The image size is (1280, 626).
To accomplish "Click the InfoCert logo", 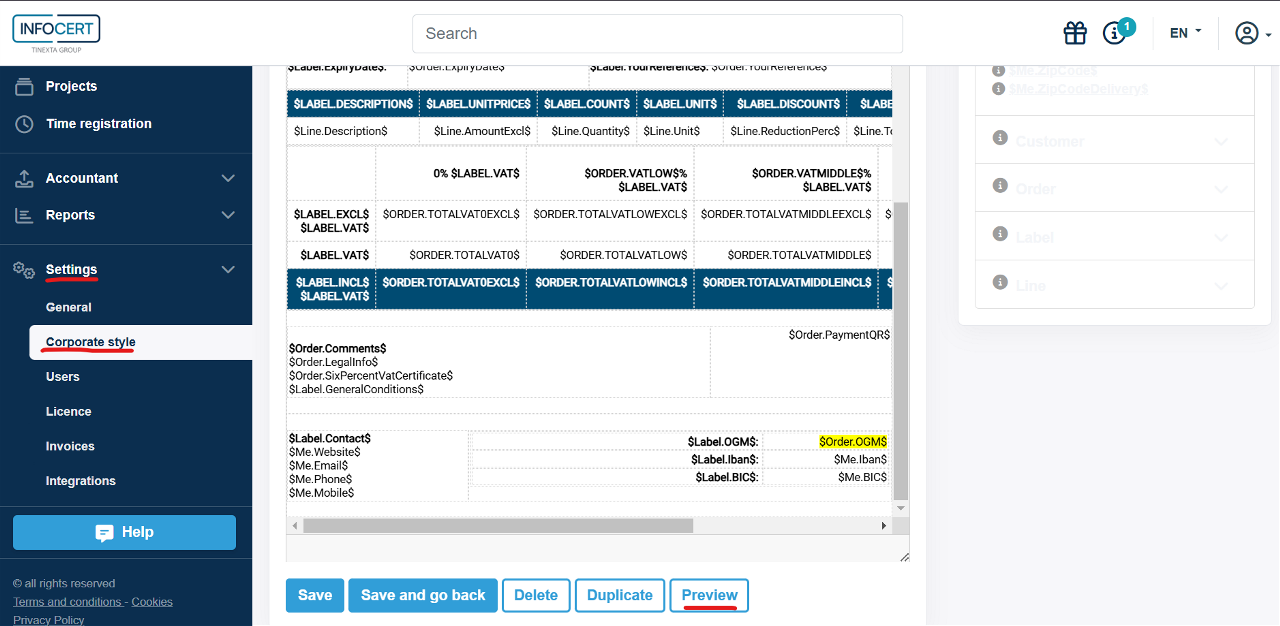I will [x=56, y=33].
